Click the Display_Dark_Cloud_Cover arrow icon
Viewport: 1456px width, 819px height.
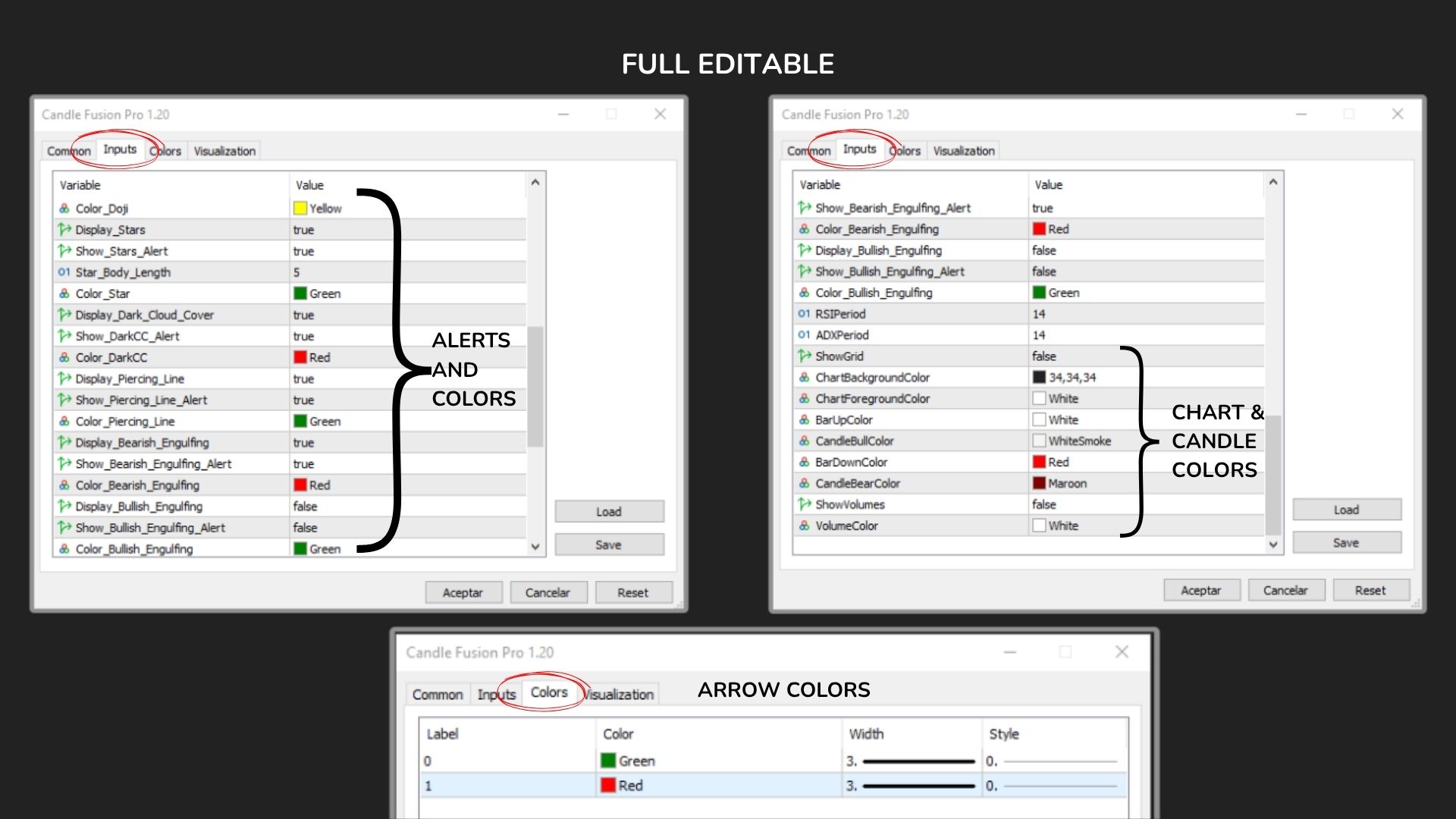point(64,315)
